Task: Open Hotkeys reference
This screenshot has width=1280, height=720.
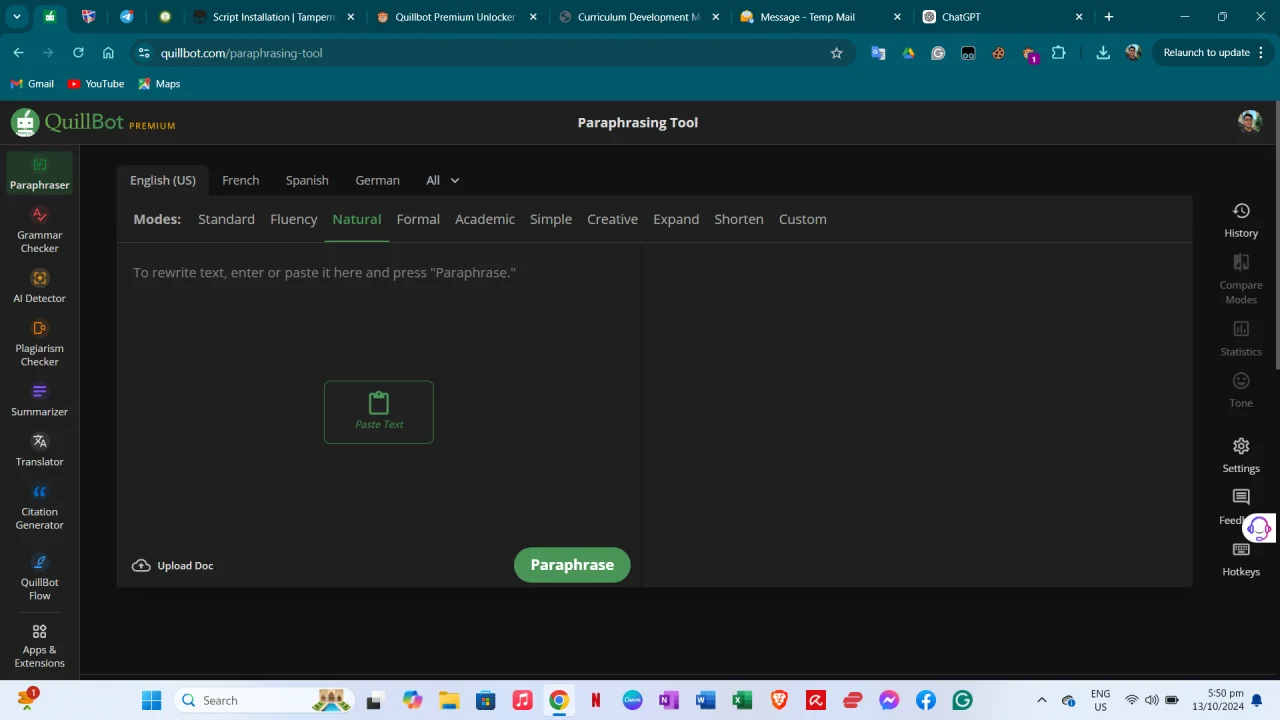Action: coord(1241,559)
